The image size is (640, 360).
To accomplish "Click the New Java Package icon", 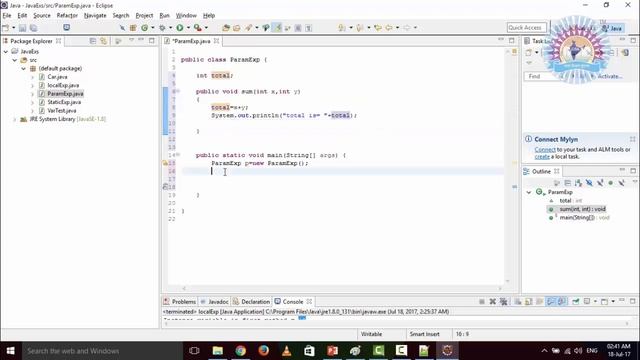I will [133, 28].
